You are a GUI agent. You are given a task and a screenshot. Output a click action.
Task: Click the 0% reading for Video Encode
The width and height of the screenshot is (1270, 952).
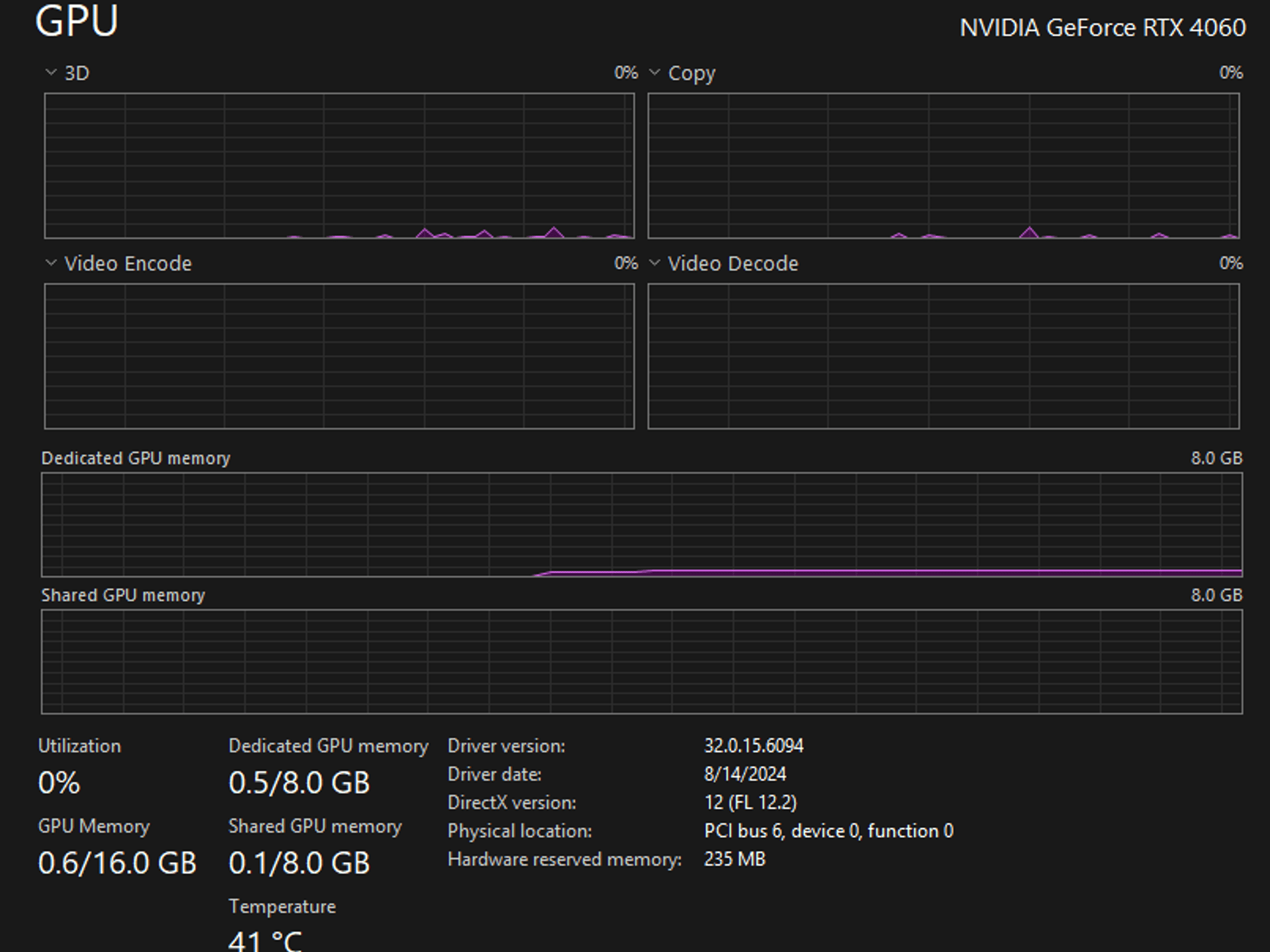pyautogui.click(x=626, y=263)
